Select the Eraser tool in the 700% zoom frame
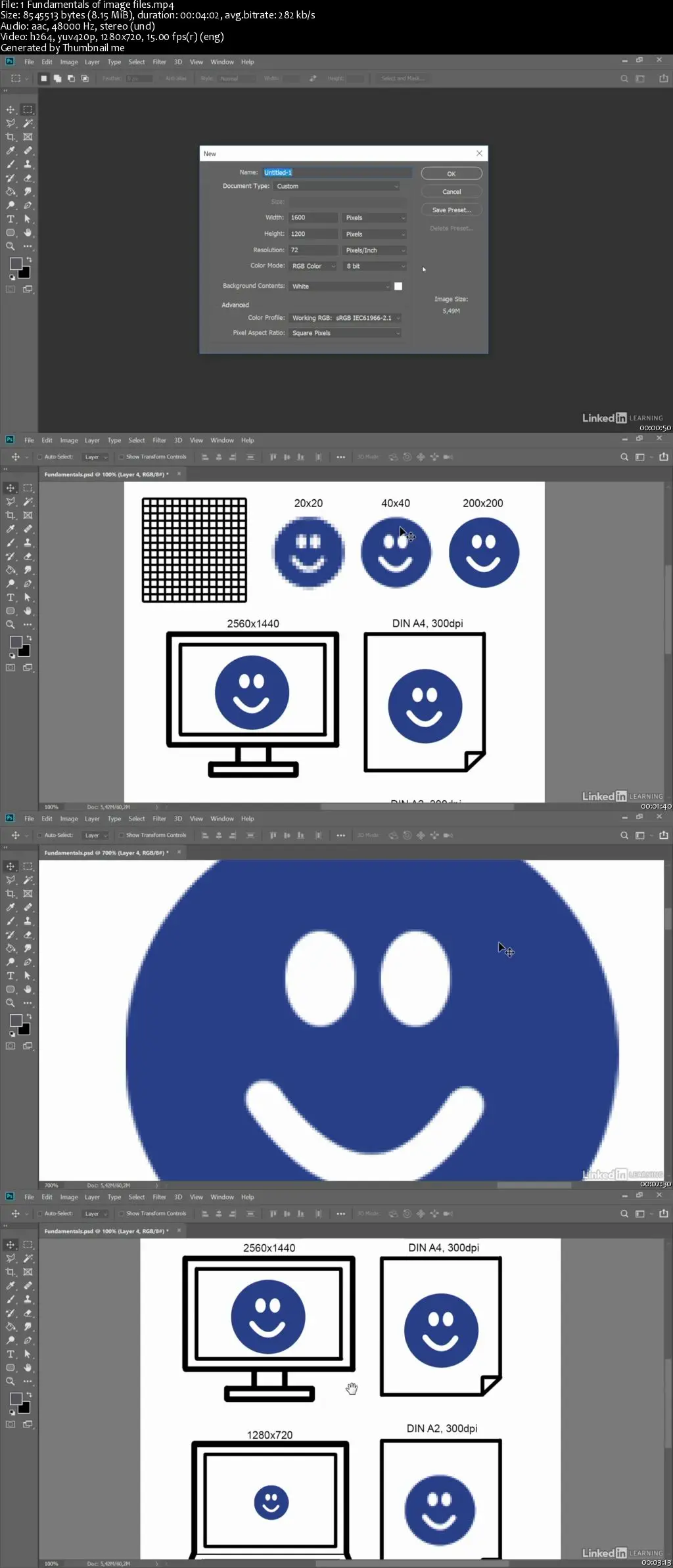This screenshot has width=673, height=1568. coord(28,935)
